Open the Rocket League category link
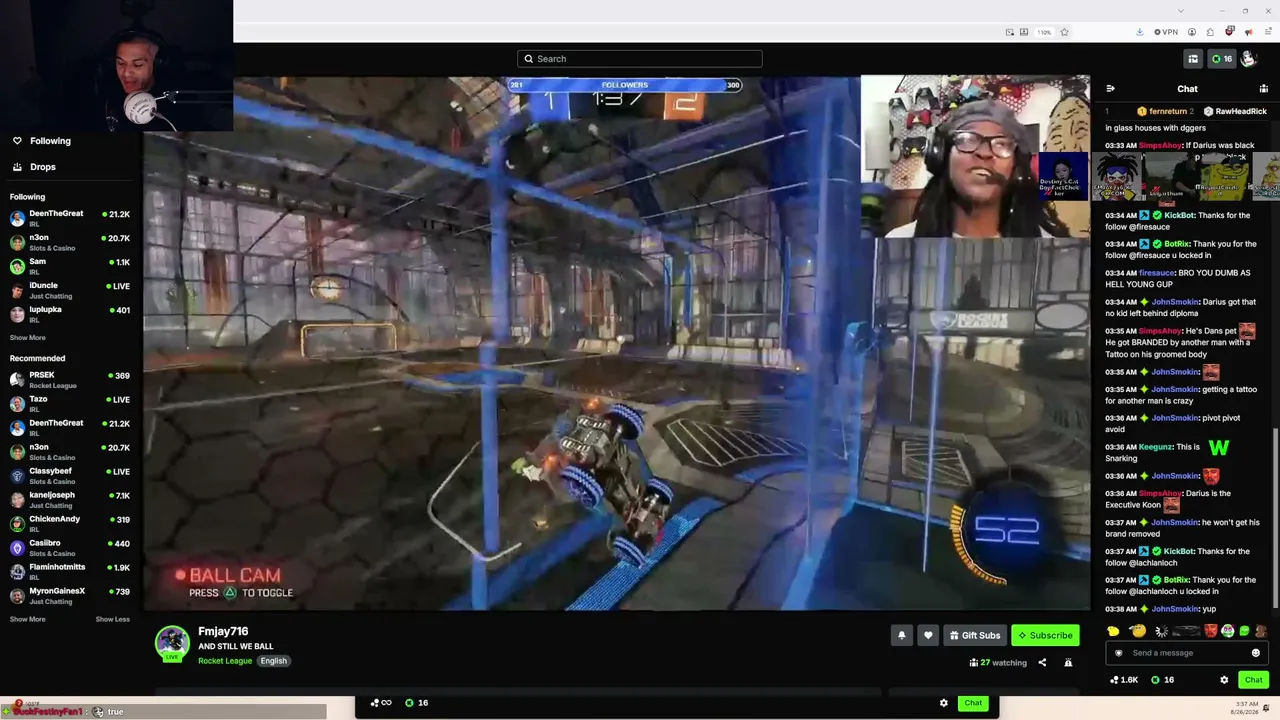Viewport: 1280px width, 720px height. pyautogui.click(x=225, y=661)
